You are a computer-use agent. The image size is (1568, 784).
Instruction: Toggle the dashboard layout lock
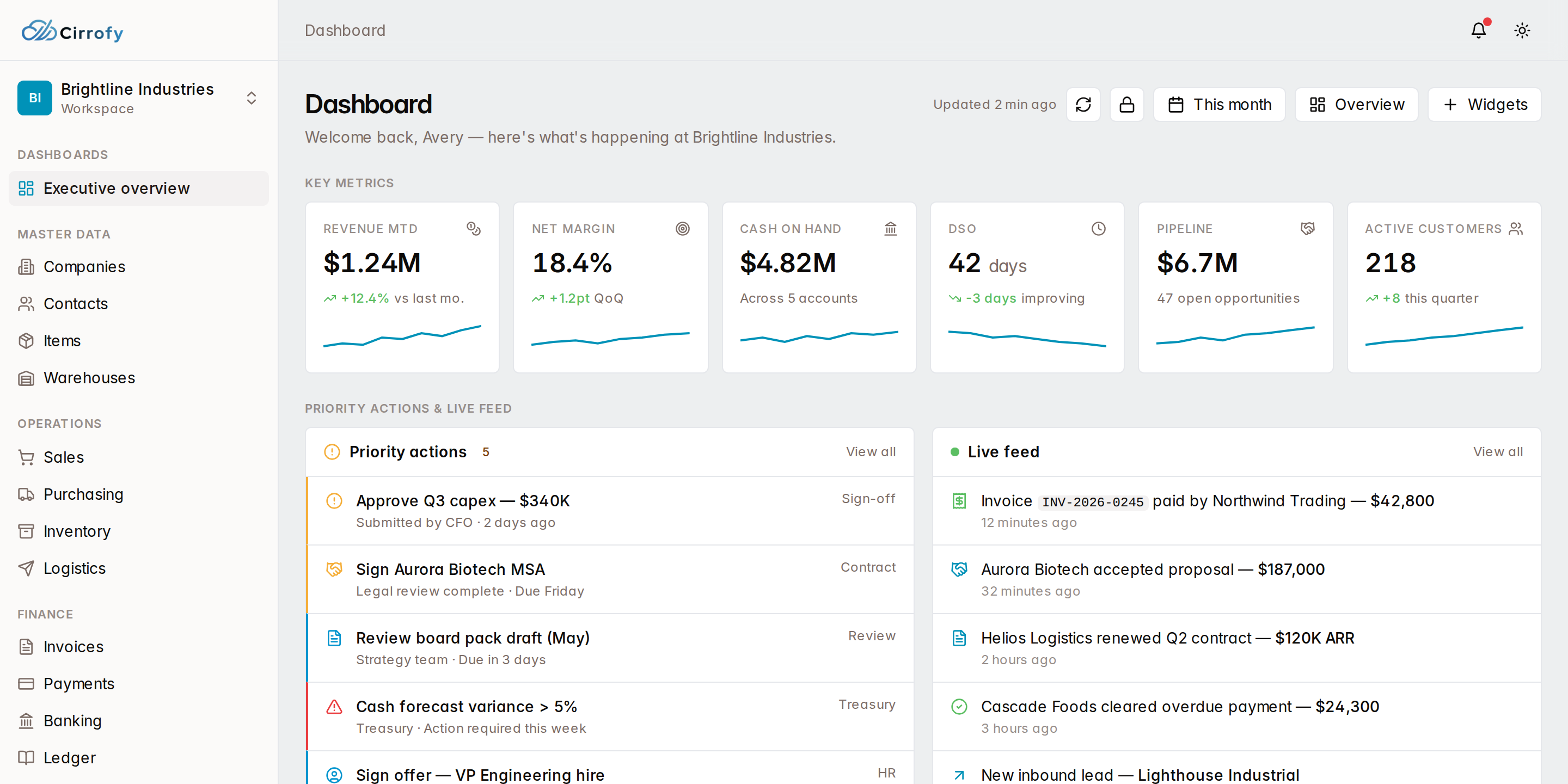pyautogui.click(x=1126, y=105)
